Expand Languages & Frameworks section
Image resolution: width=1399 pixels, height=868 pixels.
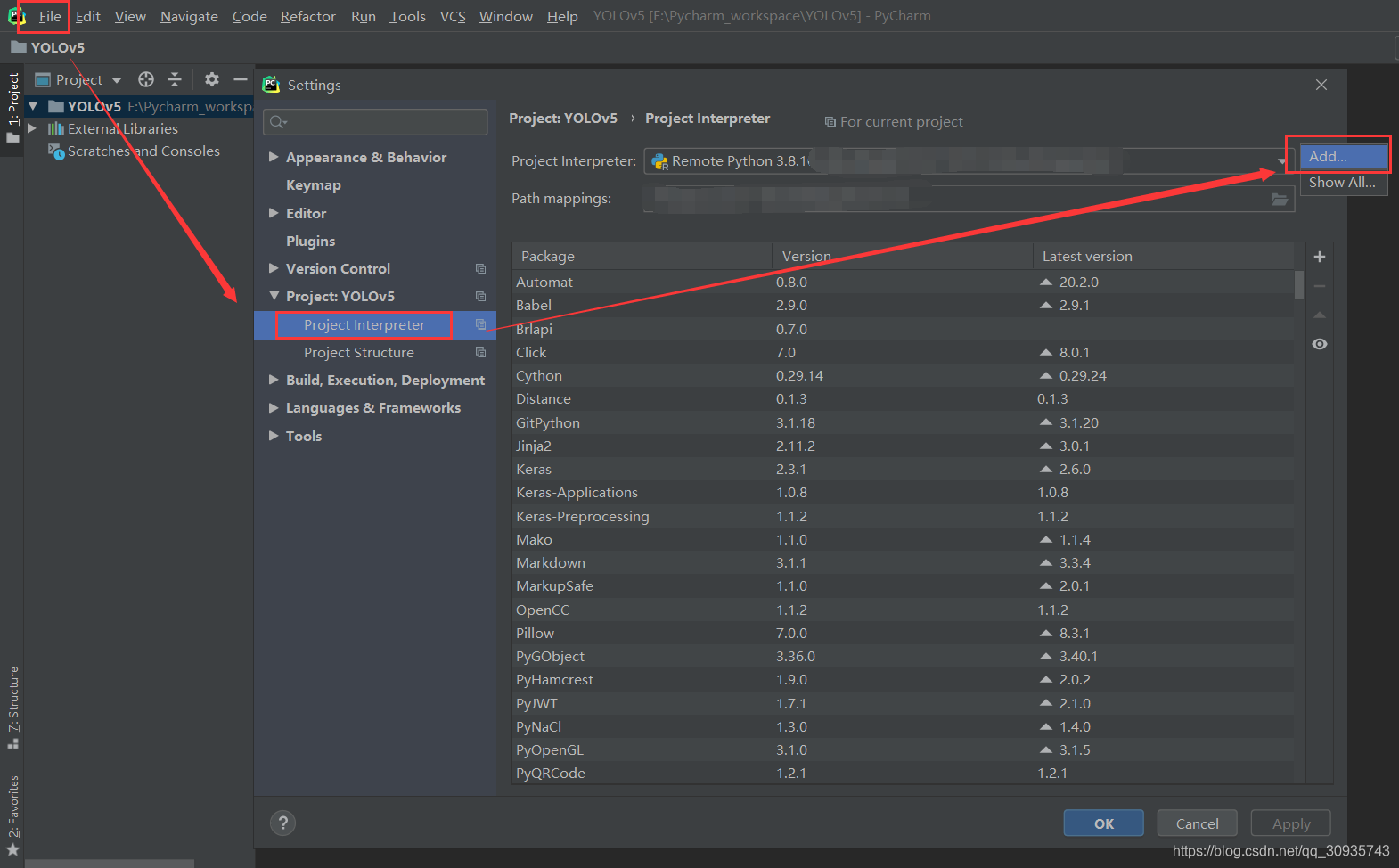(x=274, y=407)
